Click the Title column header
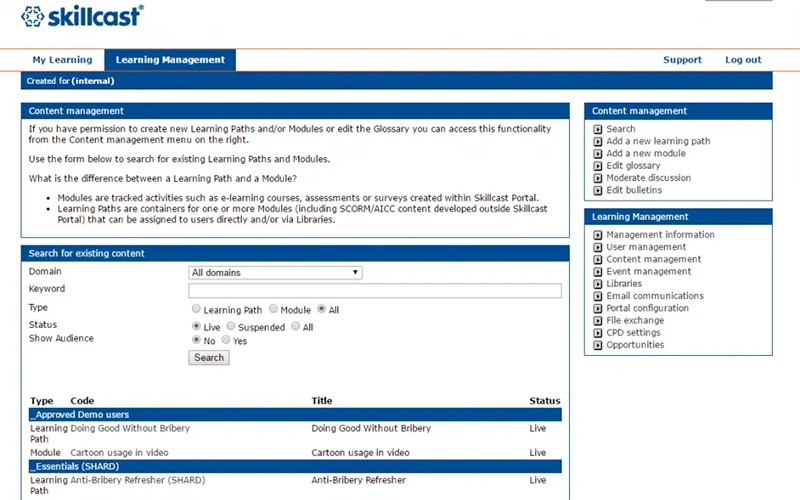 point(321,401)
